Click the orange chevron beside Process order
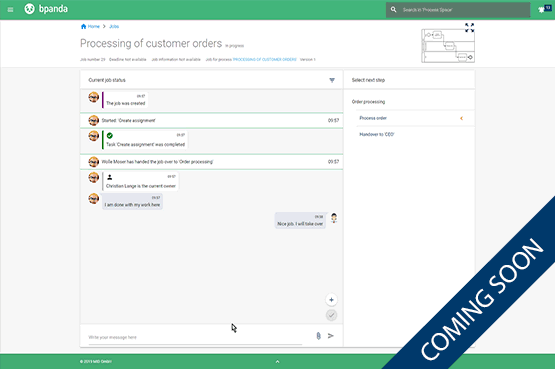Viewport: 555px width, 369px height. [461, 118]
